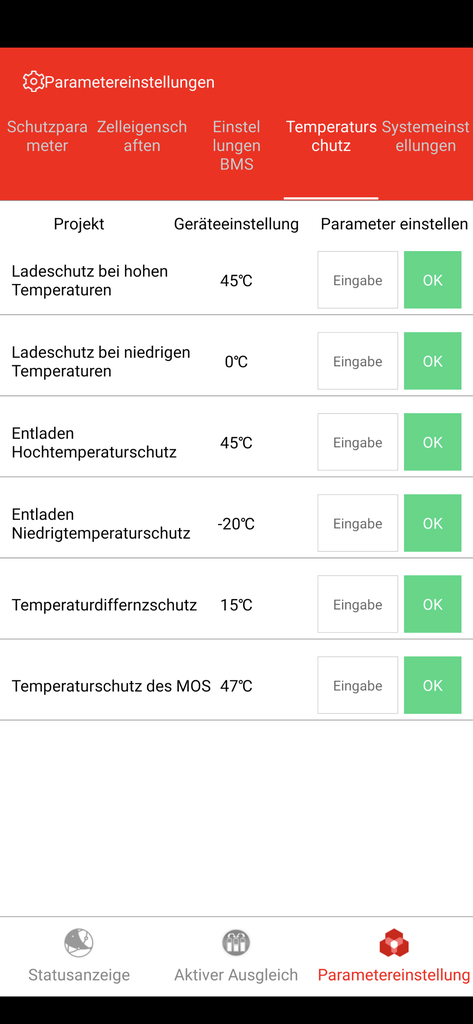Click Eingabe field for Ladeschutz hohe Temperaturen
This screenshot has height=1024, width=473.
coord(357,280)
